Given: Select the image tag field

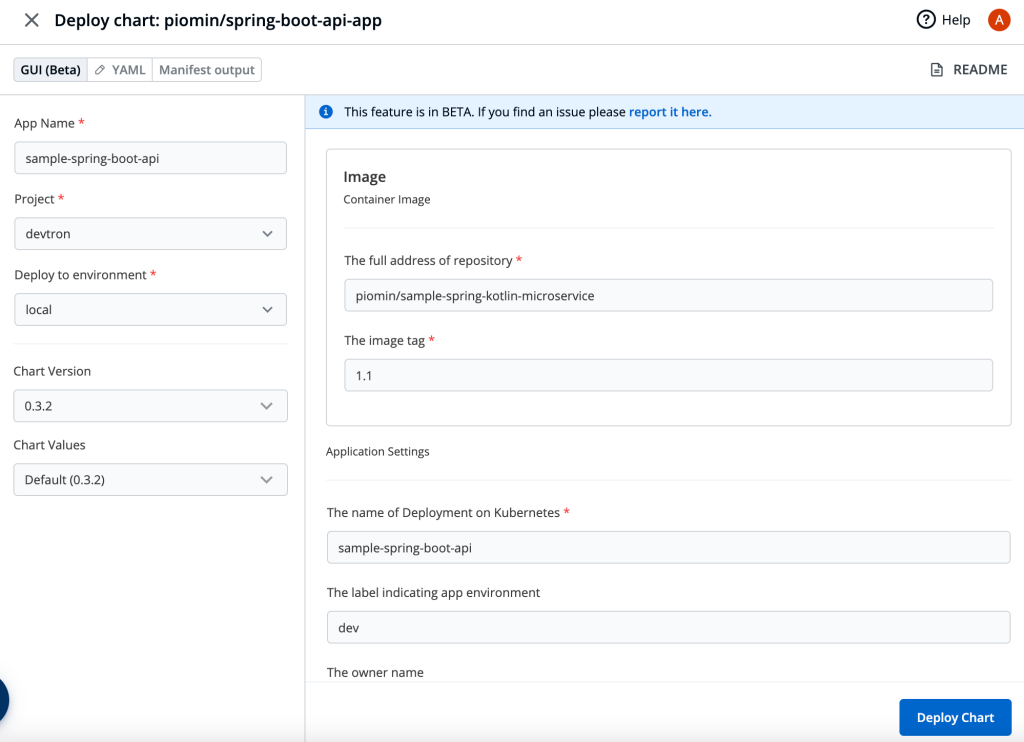Looking at the screenshot, I should (668, 375).
